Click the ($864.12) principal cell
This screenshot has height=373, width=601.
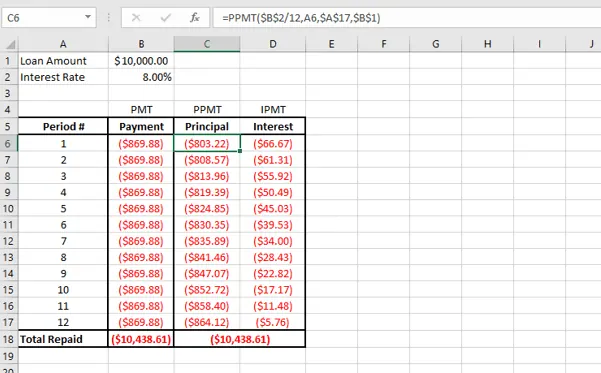click(207, 322)
